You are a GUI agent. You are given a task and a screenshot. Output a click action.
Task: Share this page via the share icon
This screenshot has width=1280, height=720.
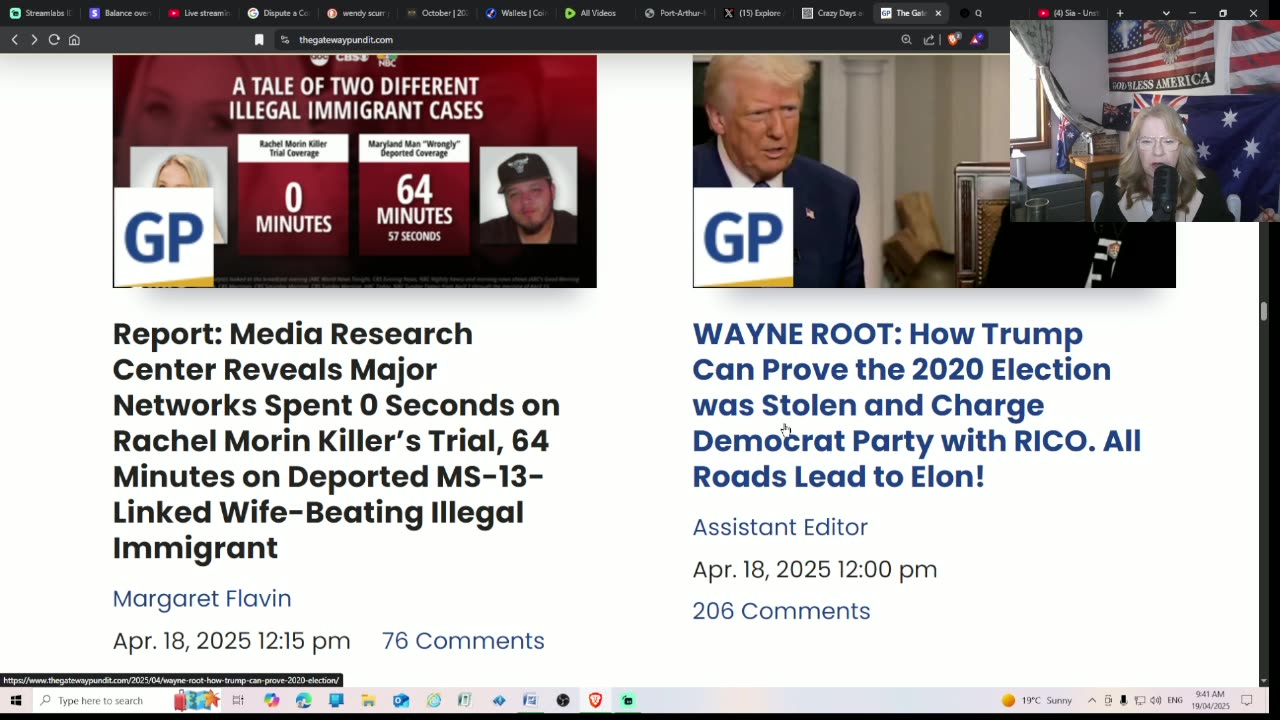[x=929, y=40]
